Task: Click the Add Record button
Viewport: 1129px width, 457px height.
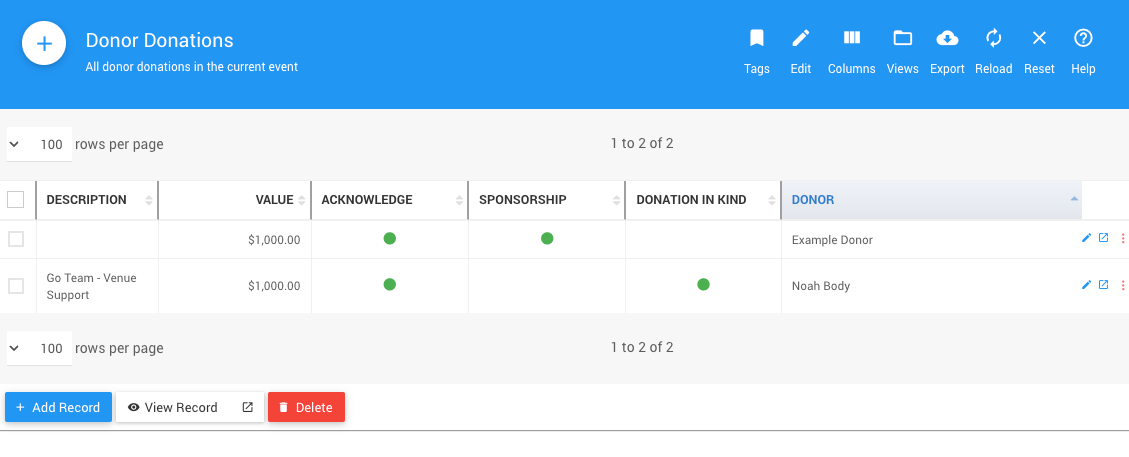Action: point(58,407)
